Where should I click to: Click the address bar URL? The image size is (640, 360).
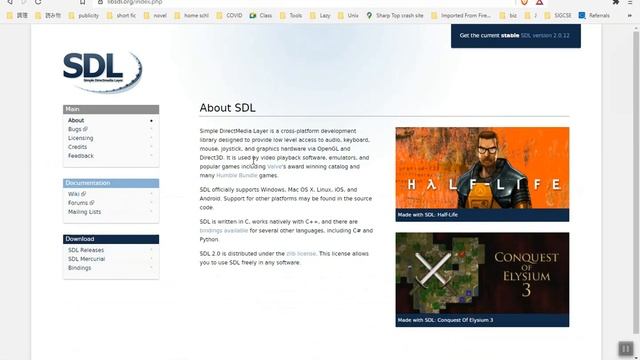(x=135, y=2)
